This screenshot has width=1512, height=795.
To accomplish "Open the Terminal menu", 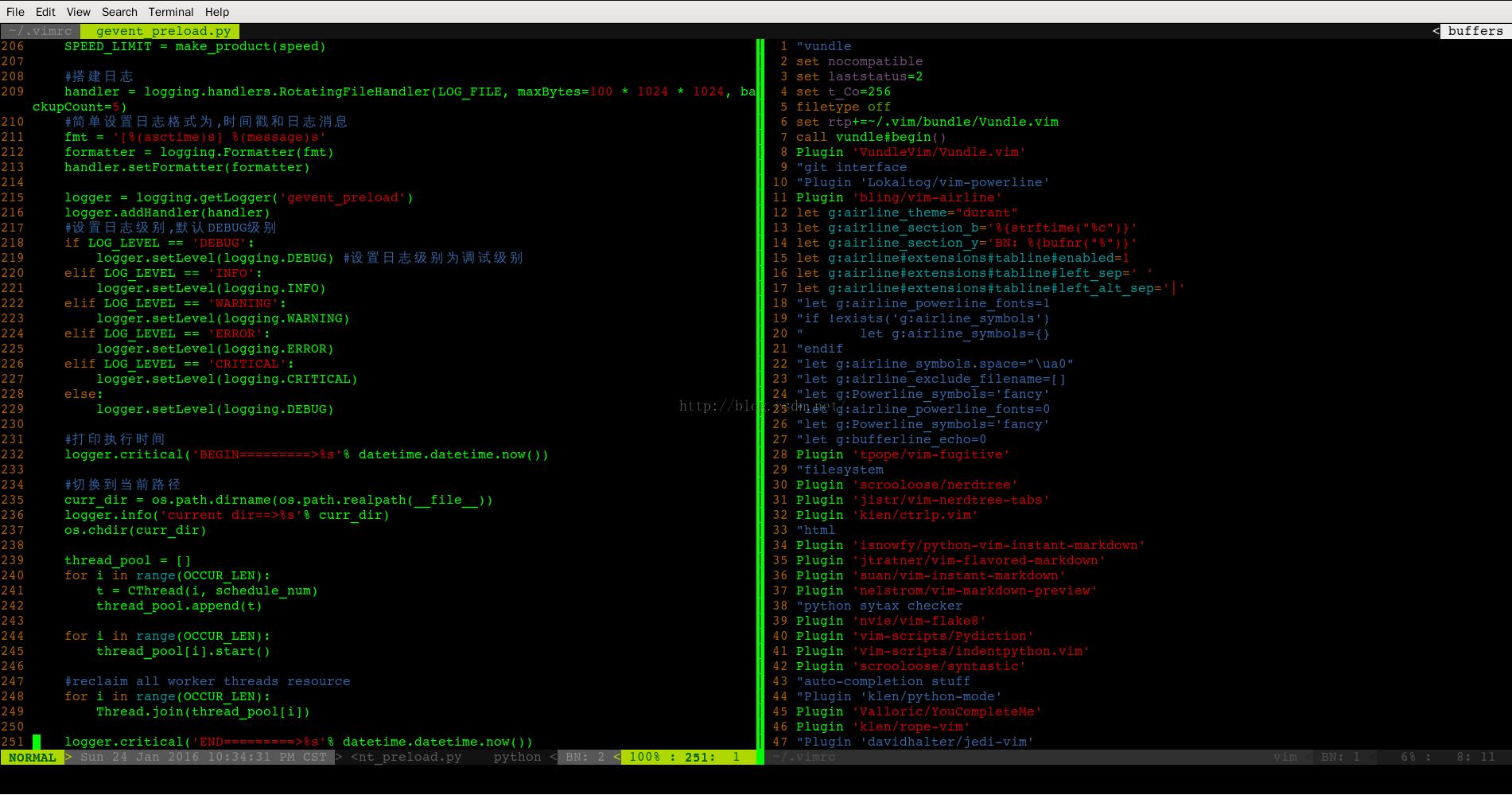I will pyautogui.click(x=171, y=12).
